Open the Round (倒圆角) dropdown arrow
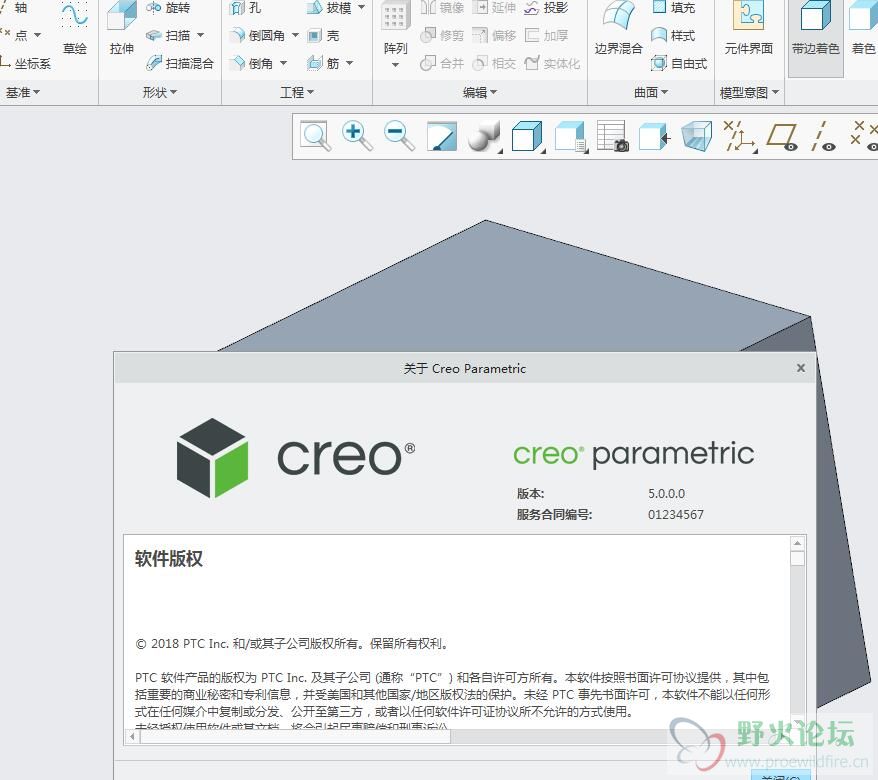878x780 pixels. click(295, 35)
